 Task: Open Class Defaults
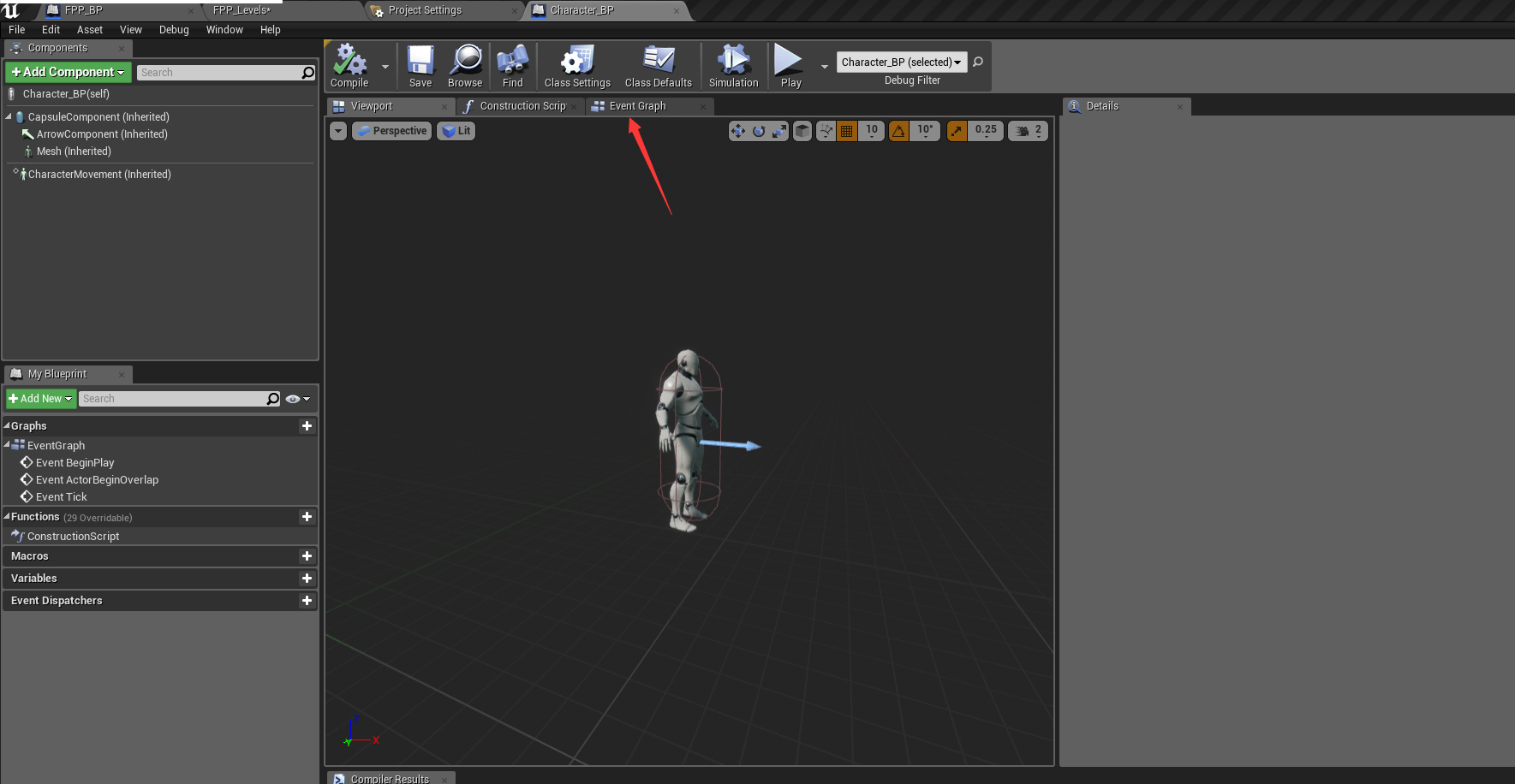tap(658, 66)
